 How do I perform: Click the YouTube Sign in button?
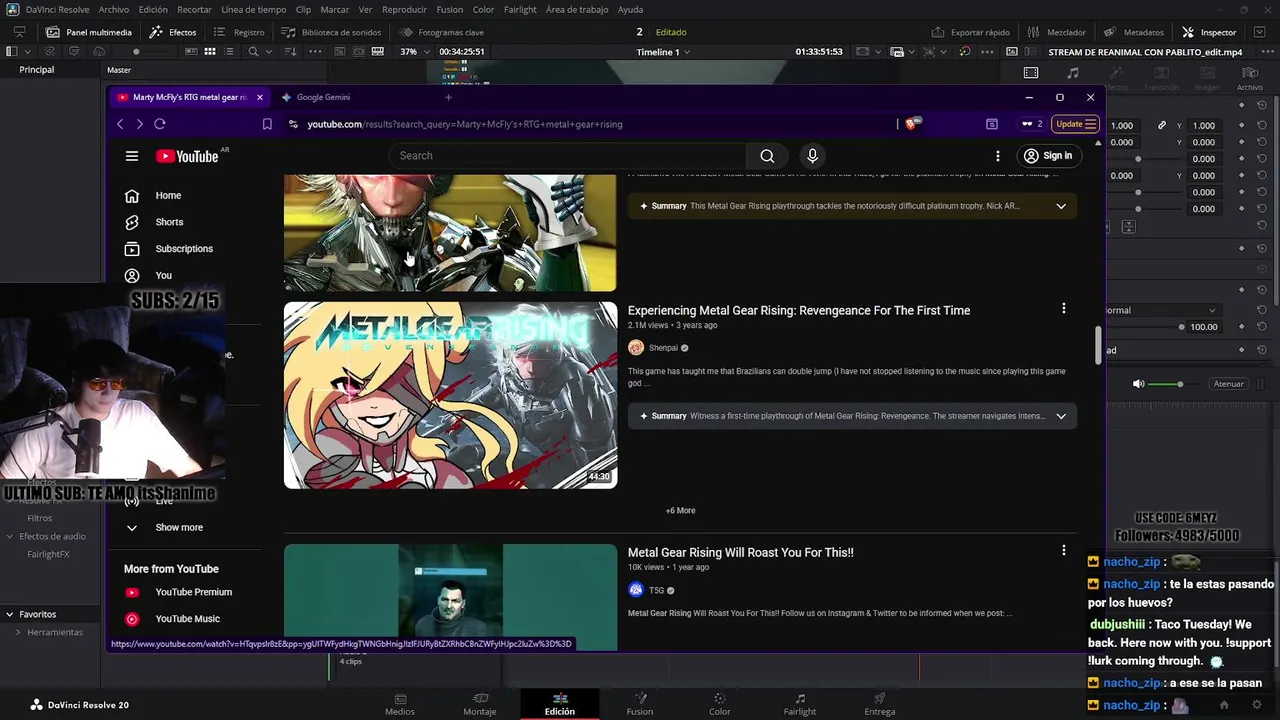point(1047,156)
